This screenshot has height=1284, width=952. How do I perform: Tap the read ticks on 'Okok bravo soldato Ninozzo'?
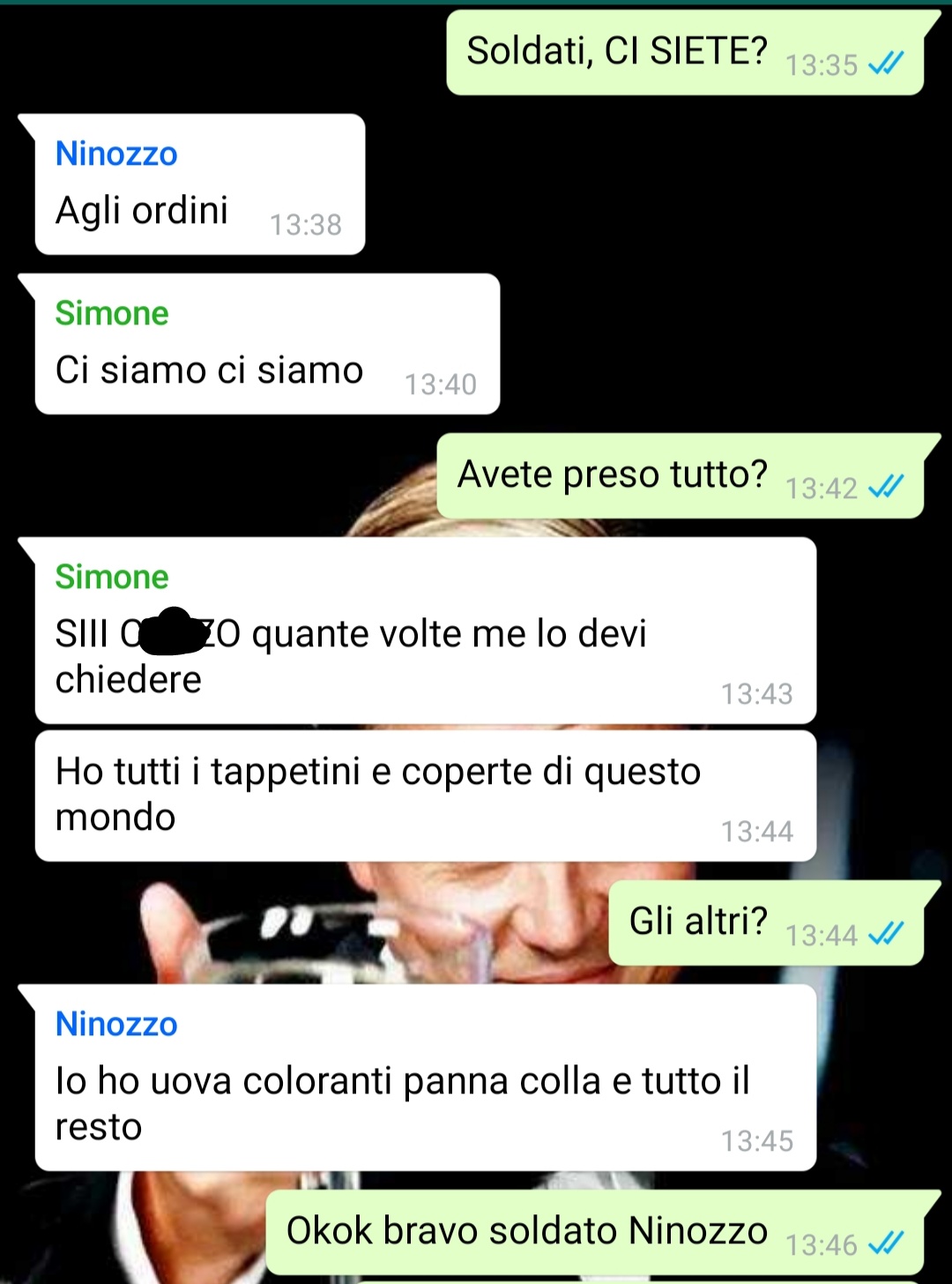pos(886,1243)
